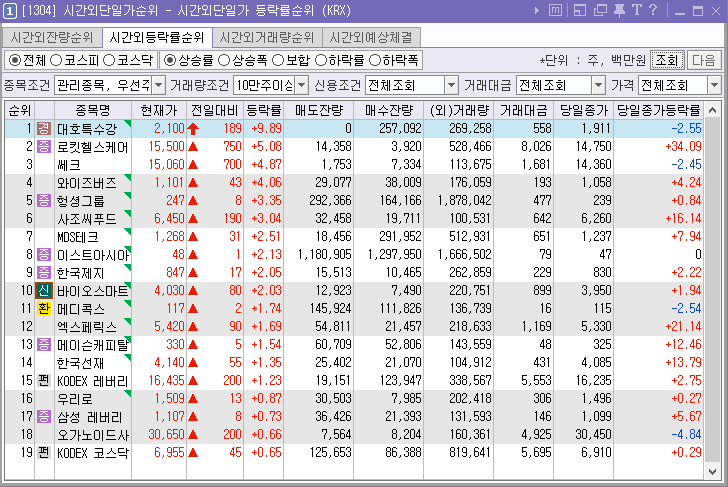This screenshot has width=728, height=487.
Task: Open the 가격 dropdown
Action: pos(715,85)
